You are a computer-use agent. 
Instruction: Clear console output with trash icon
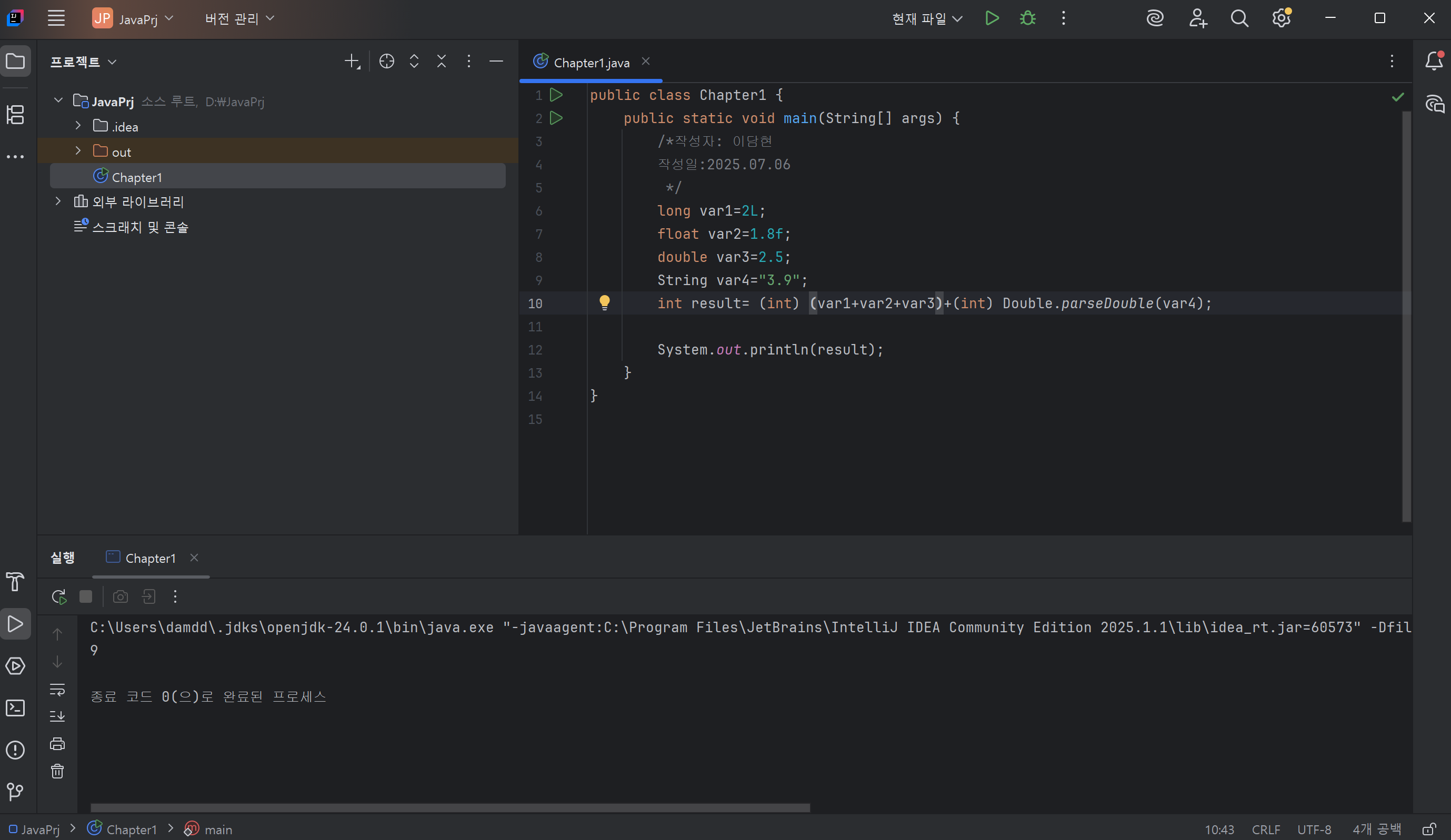point(57,771)
